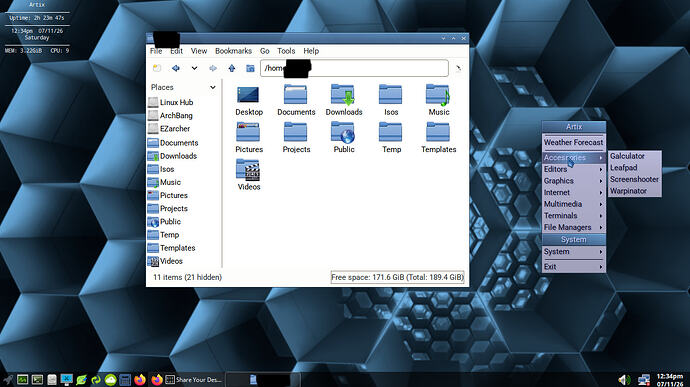Select Documents folder icon in file view
This screenshot has width=690, height=387.
pyautogui.click(x=296, y=95)
